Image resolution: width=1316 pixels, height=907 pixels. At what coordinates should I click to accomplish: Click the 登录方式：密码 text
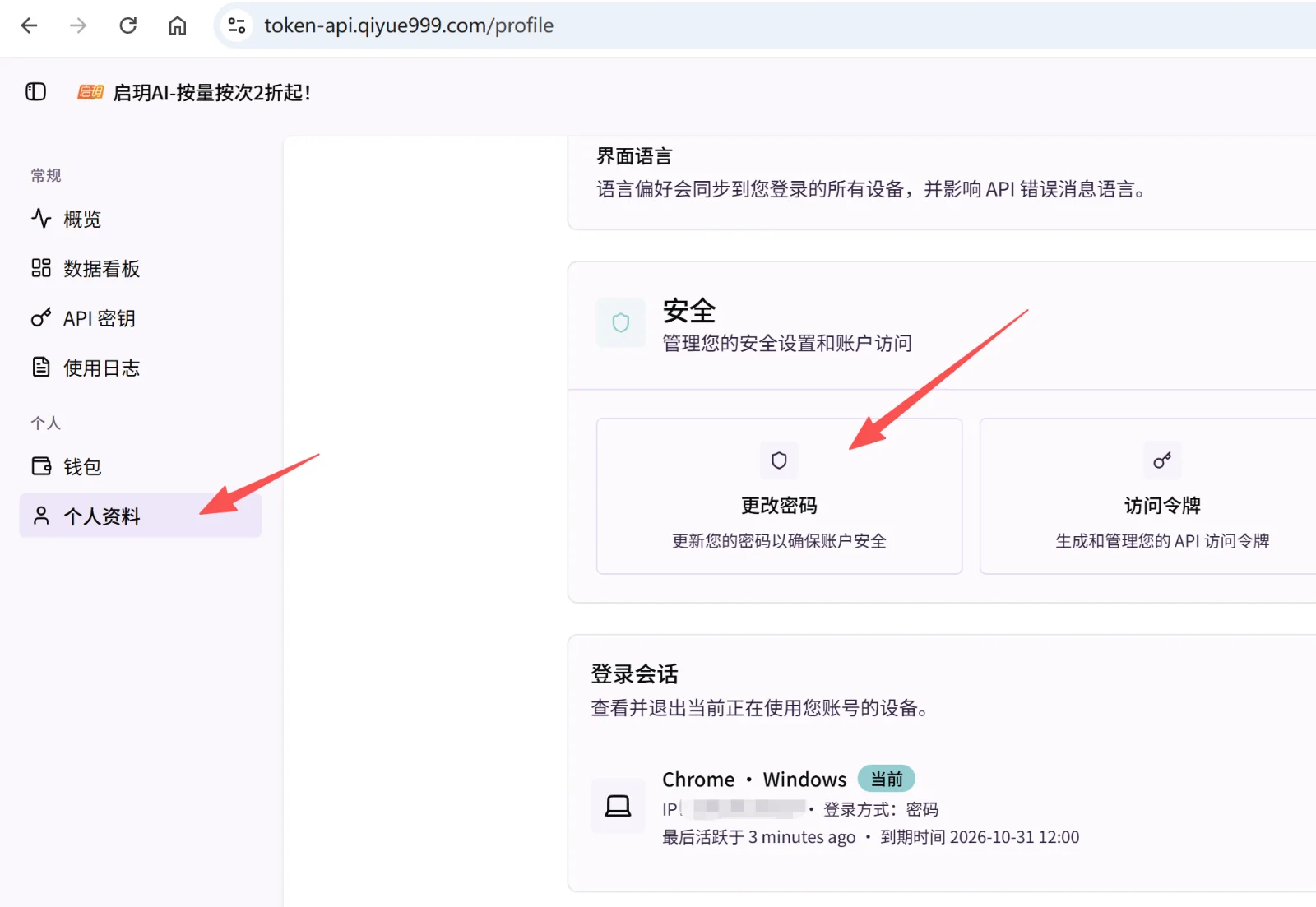point(881,810)
